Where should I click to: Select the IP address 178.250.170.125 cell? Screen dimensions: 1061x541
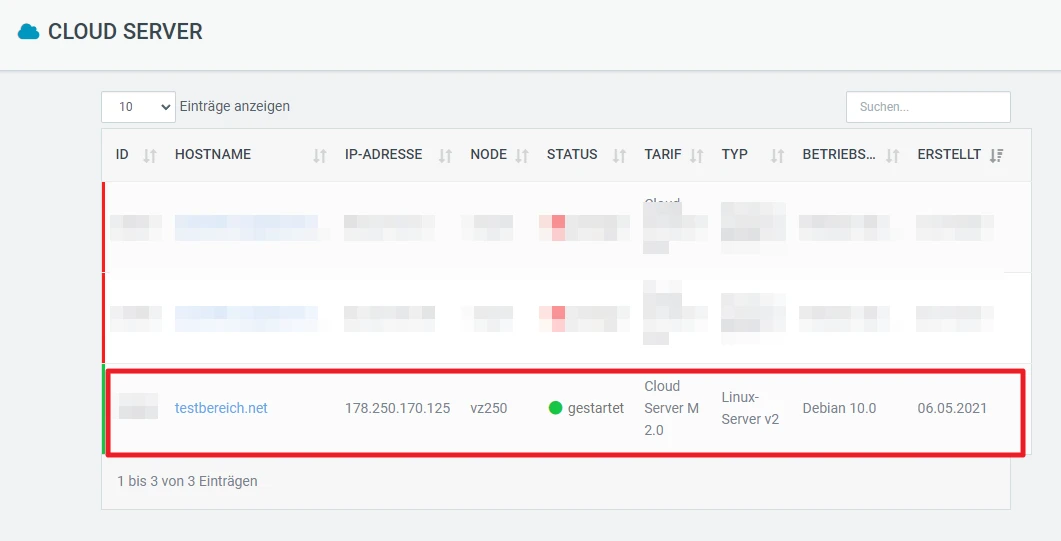tap(397, 408)
